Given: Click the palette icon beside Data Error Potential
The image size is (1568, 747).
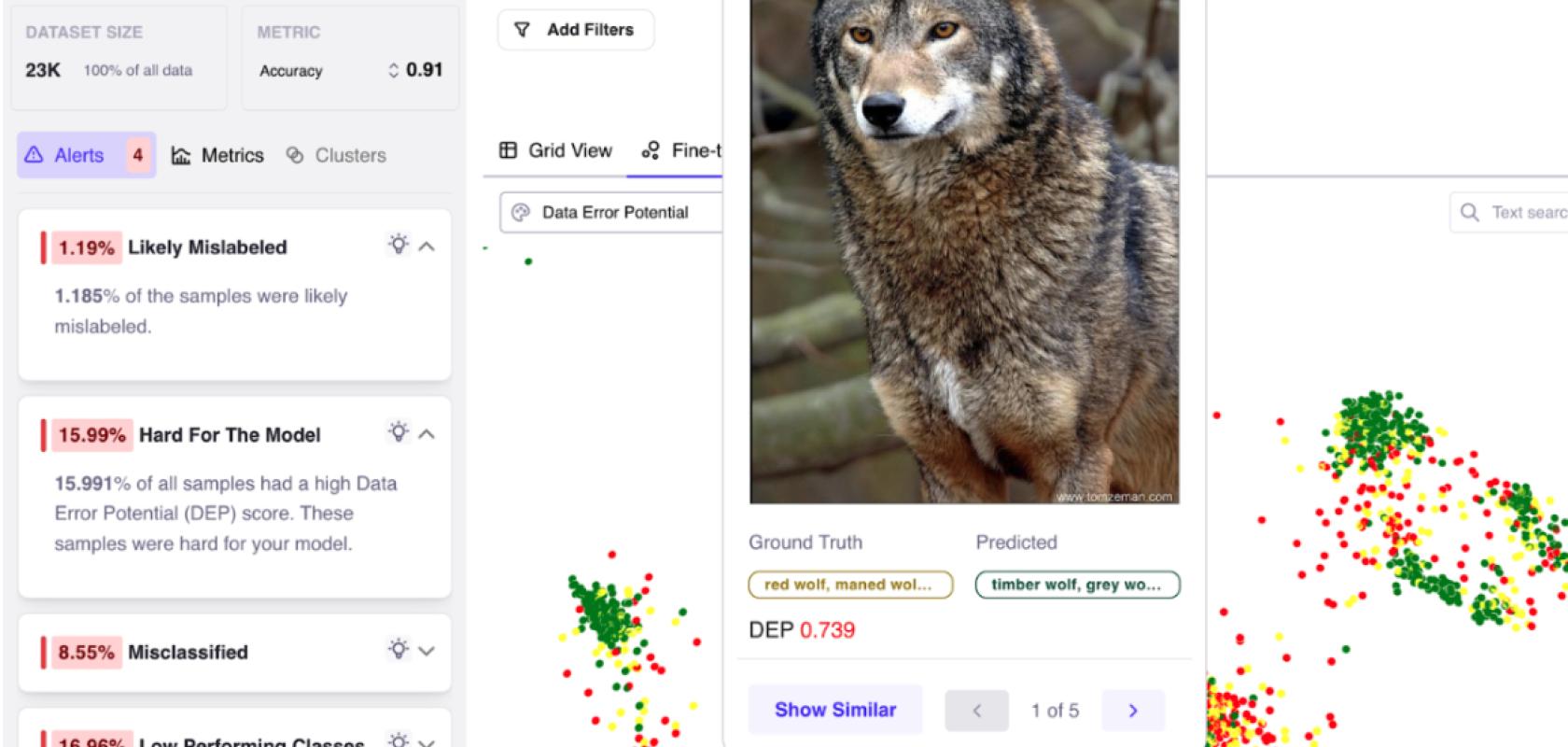Looking at the screenshot, I should pyautogui.click(x=521, y=213).
